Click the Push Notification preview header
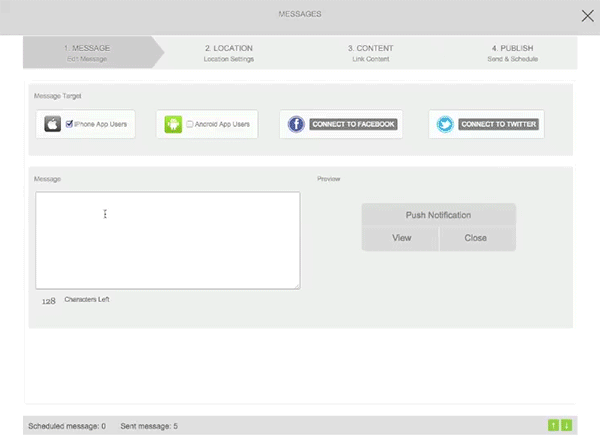 pyautogui.click(x=438, y=215)
